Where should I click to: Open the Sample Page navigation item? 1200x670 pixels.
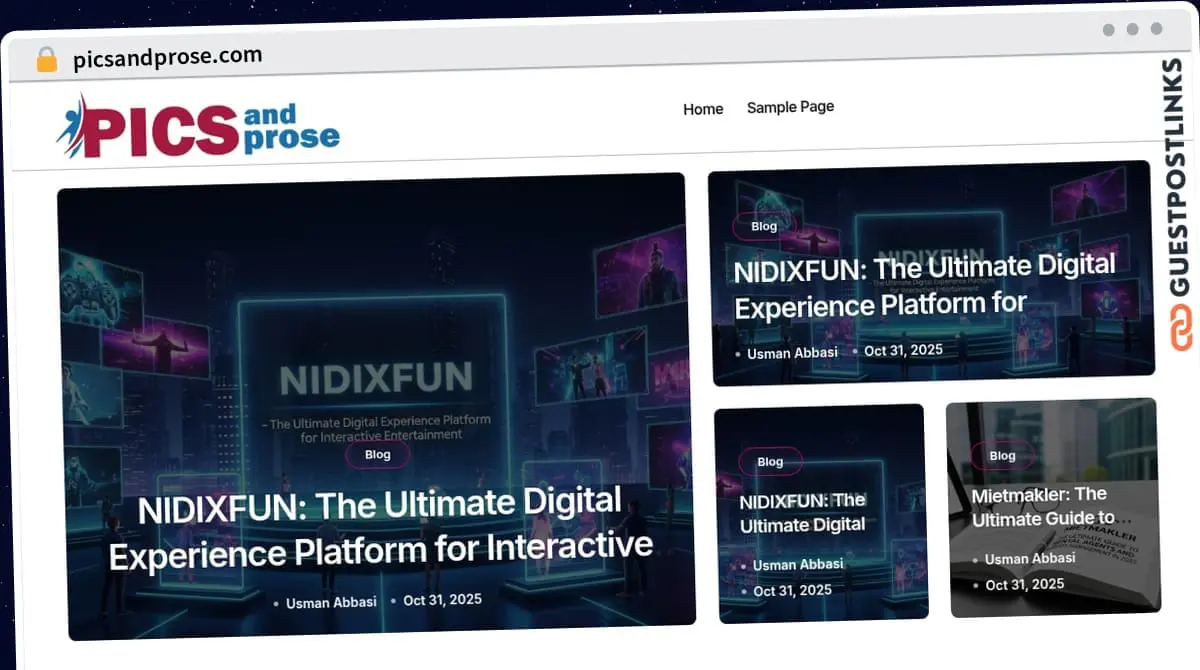(790, 106)
